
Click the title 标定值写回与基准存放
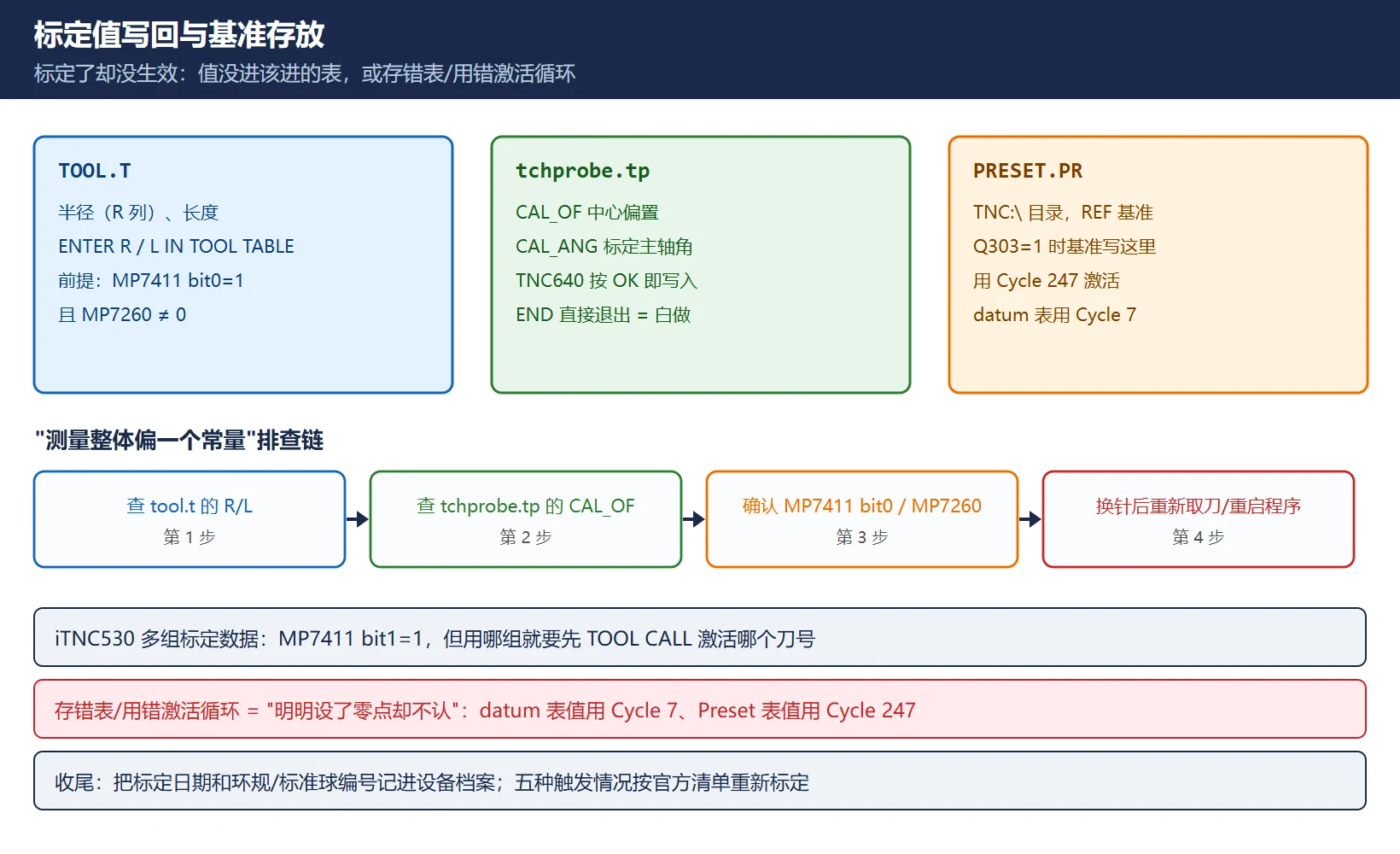point(179,35)
